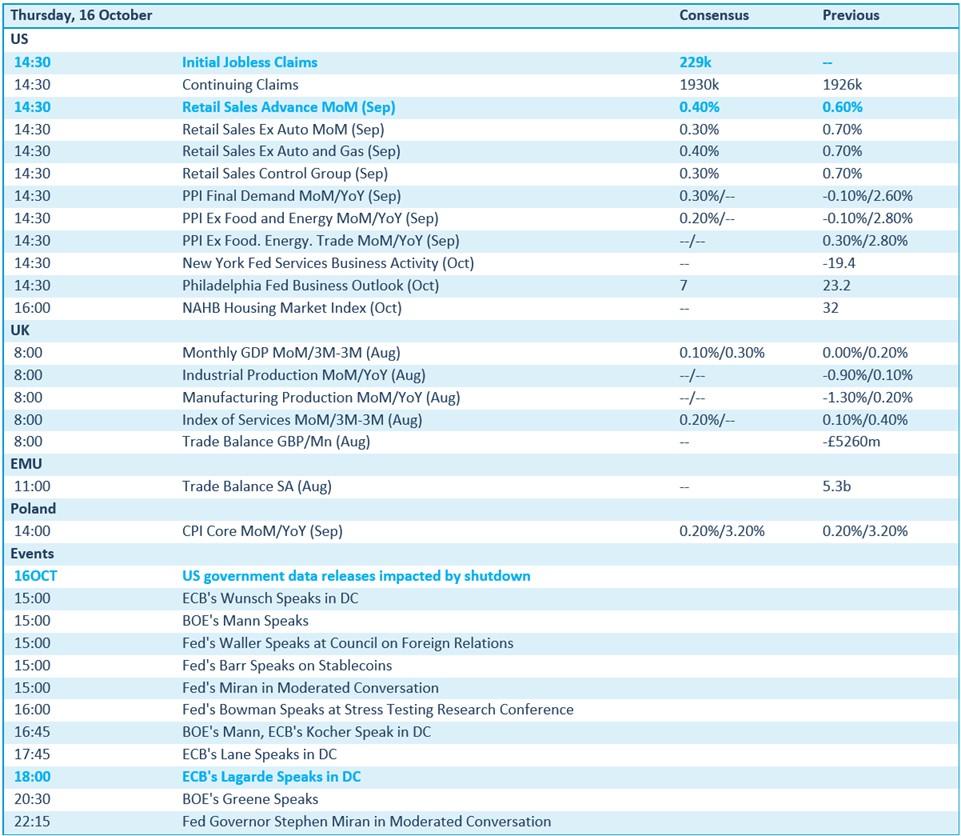
Task: Select Fed's Bowman Stress Testing Research Conference event
Action: [377, 710]
